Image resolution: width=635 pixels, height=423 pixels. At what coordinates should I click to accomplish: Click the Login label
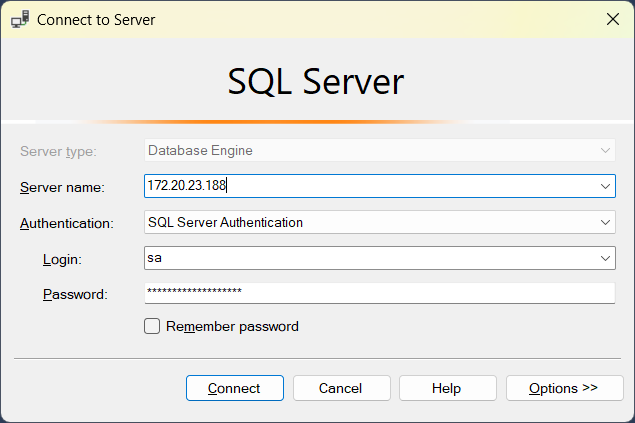(62, 259)
